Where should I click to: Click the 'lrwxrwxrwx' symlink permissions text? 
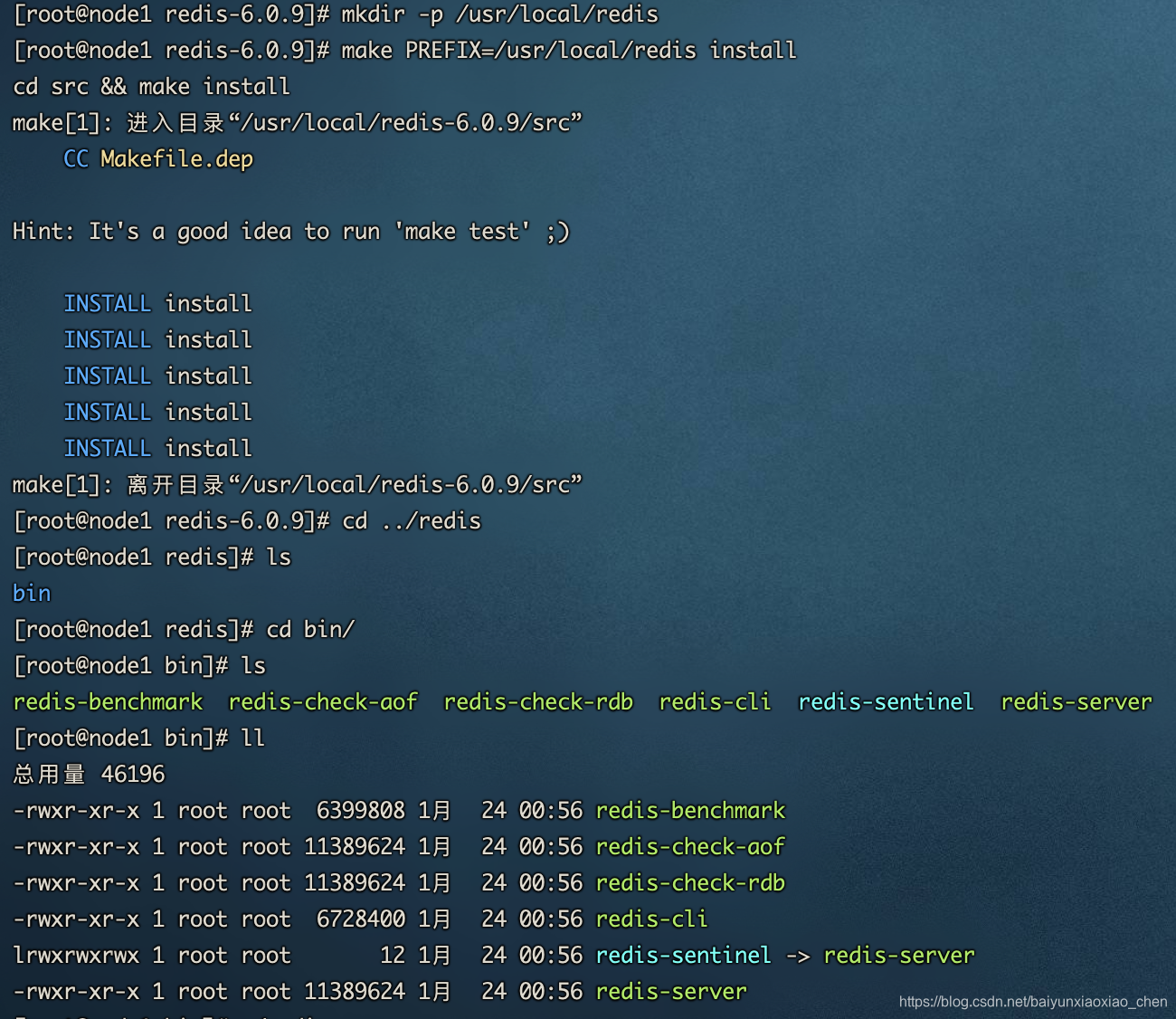click(x=76, y=956)
